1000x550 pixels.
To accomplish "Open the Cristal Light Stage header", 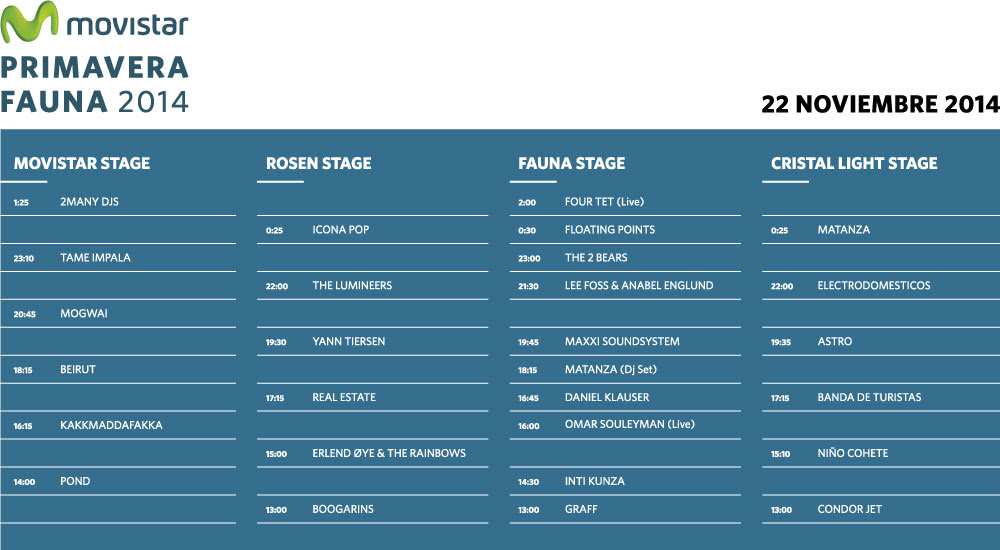I will click(x=854, y=163).
